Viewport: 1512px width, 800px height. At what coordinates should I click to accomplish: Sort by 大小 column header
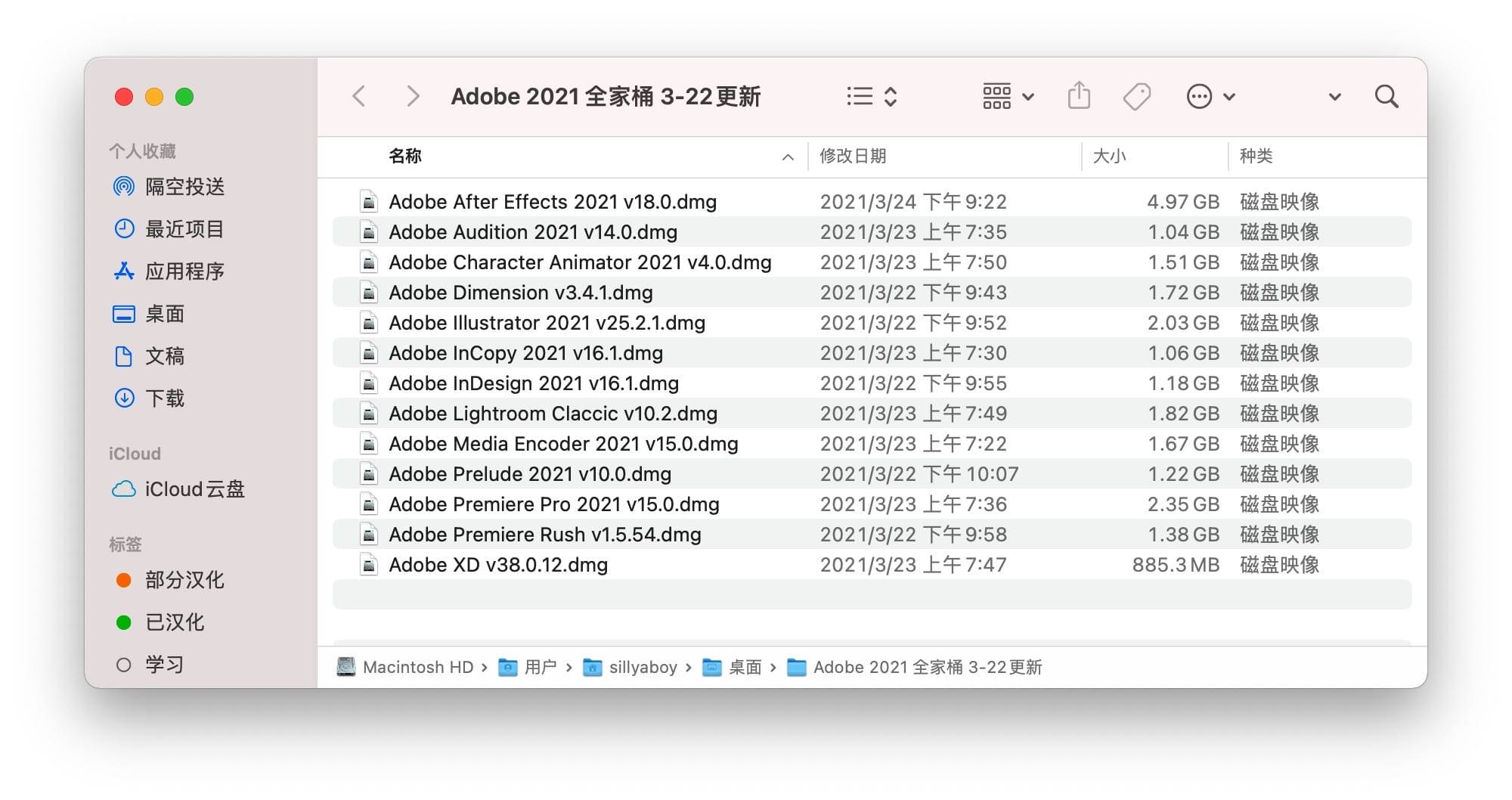click(1109, 157)
